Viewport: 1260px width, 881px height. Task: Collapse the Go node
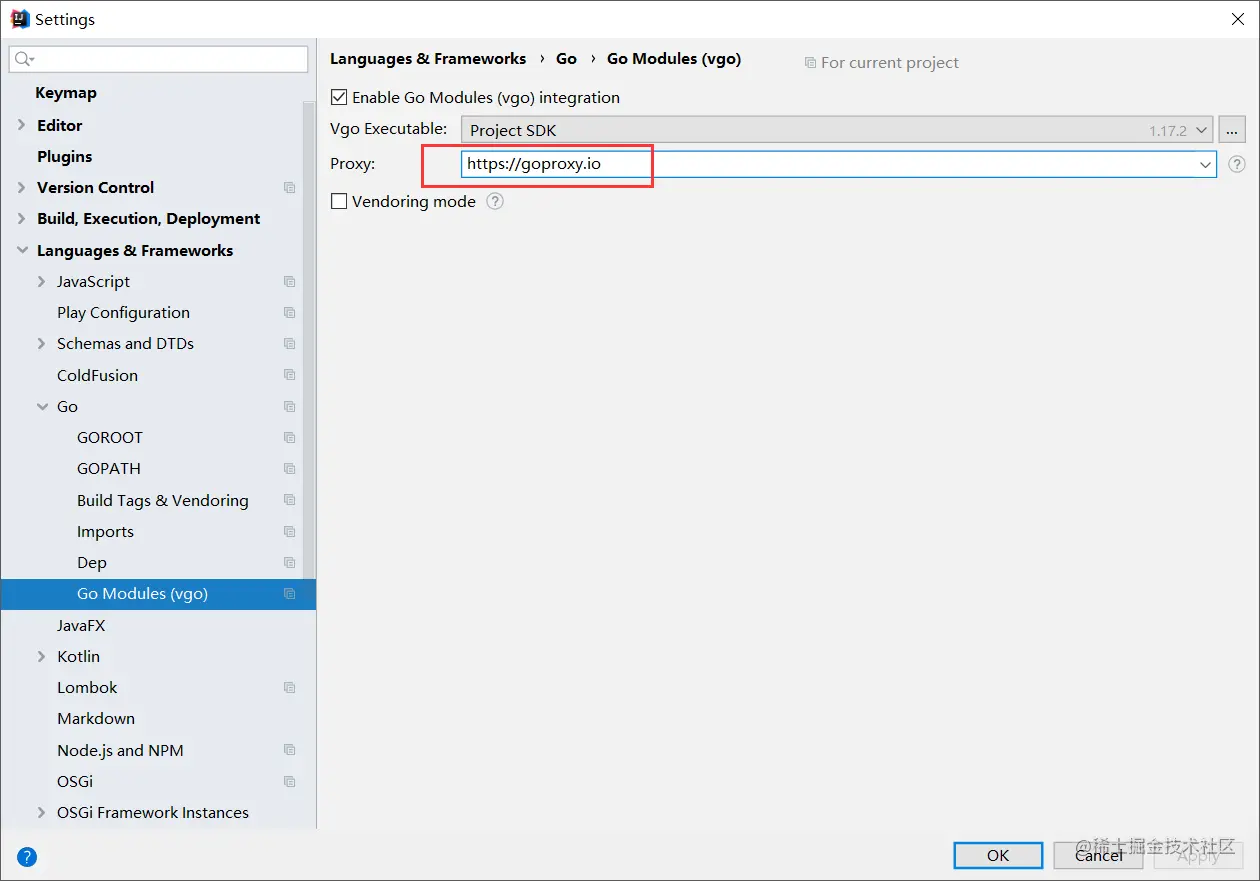pos(42,407)
